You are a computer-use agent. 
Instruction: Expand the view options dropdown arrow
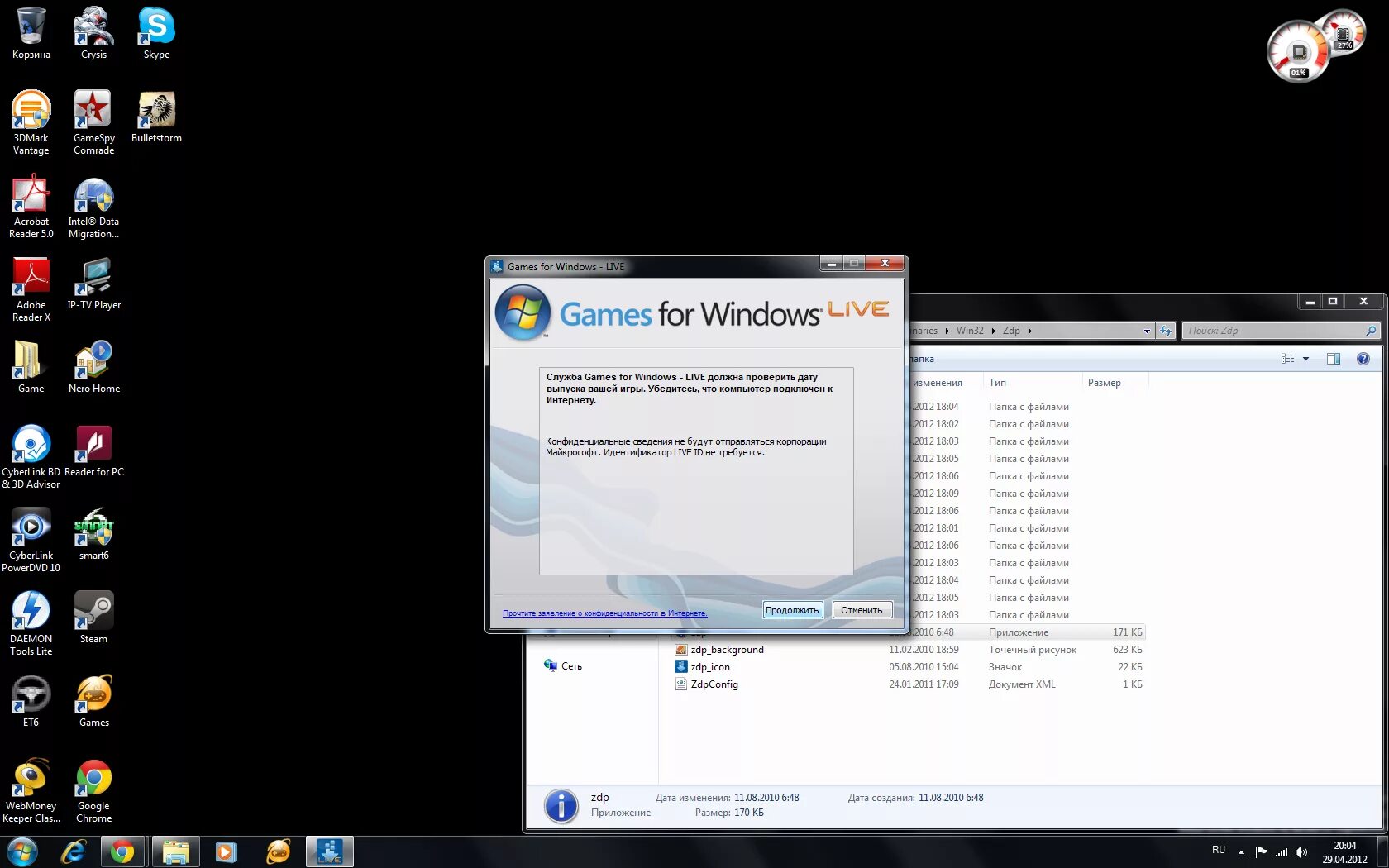pyautogui.click(x=1306, y=359)
